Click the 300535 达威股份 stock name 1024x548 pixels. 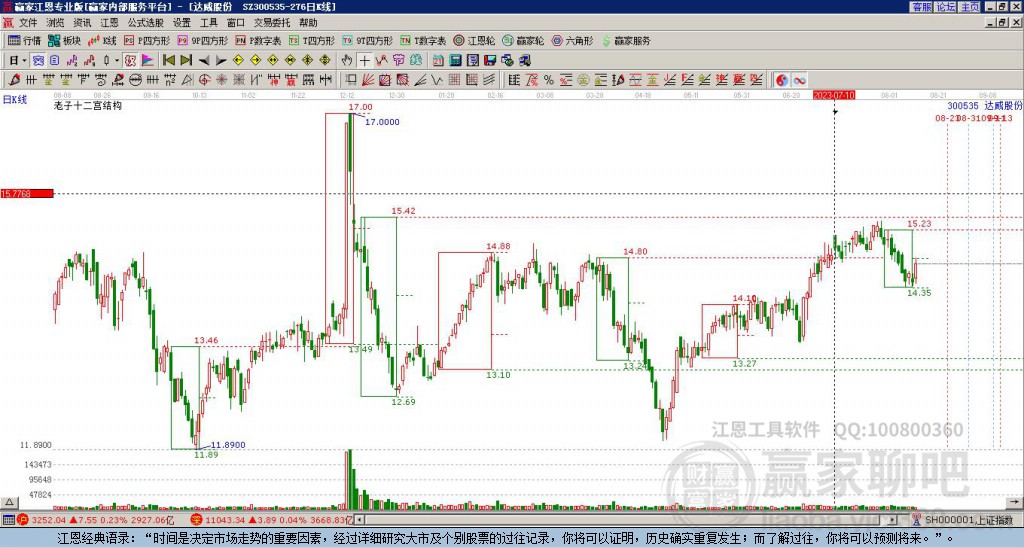[x=985, y=105]
